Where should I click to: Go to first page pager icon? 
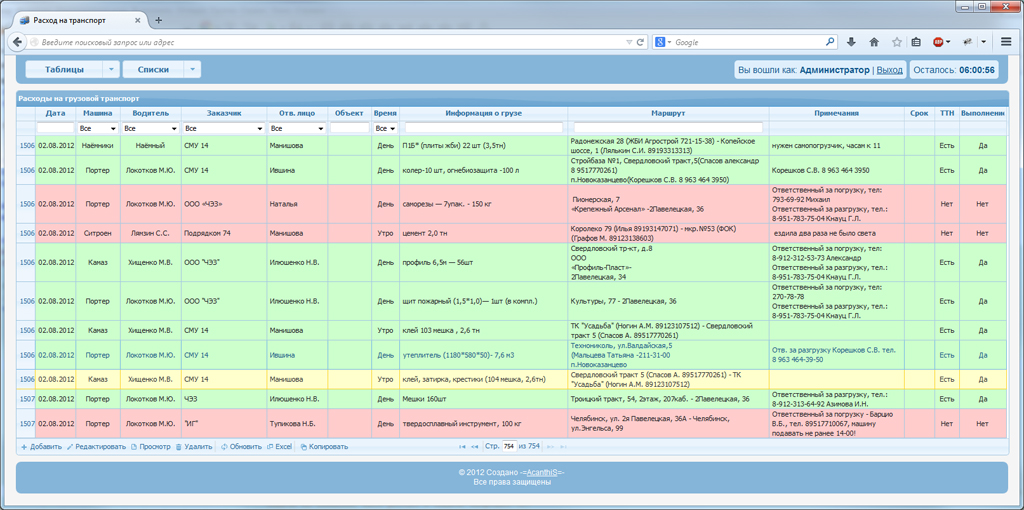[462, 447]
